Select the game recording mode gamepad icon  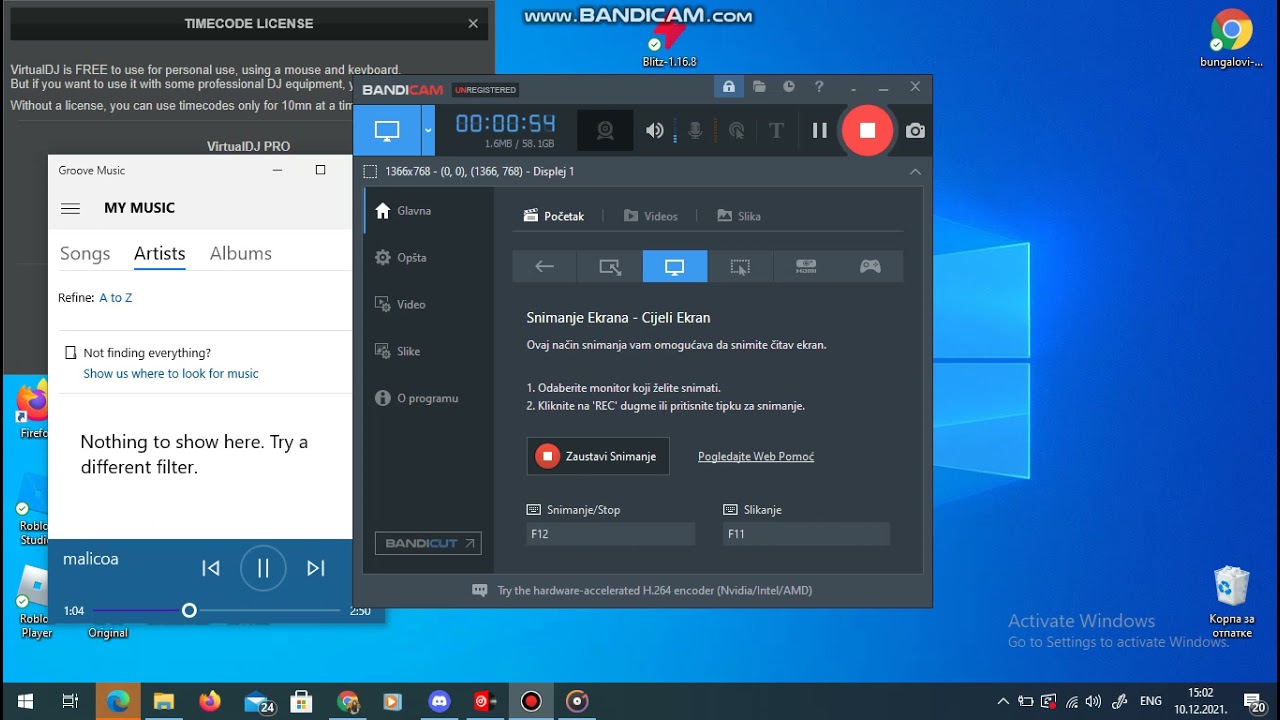pos(871,267)
